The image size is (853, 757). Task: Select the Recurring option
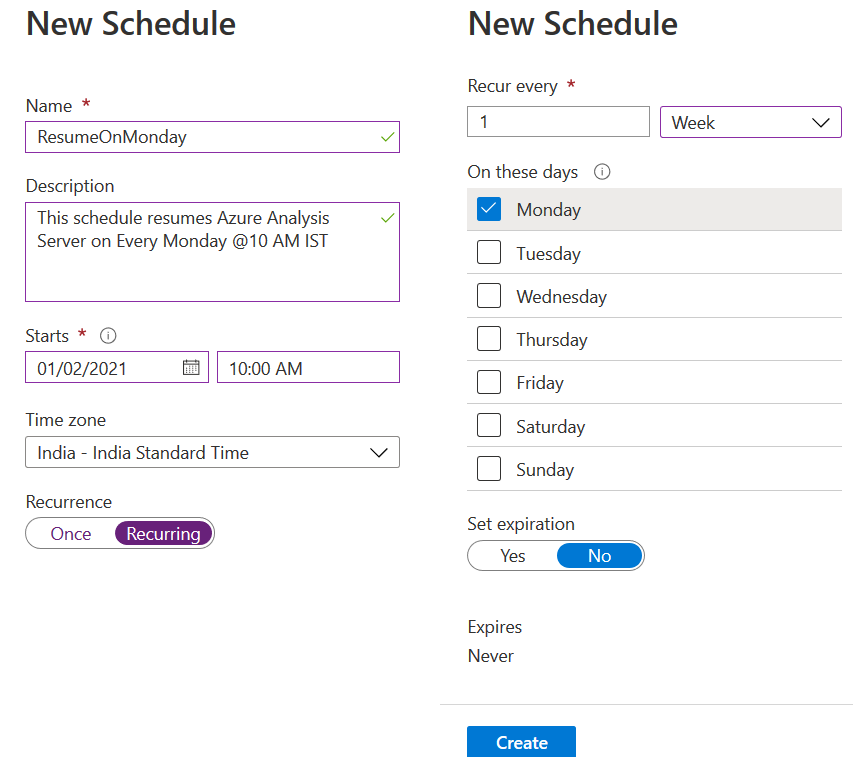(x=163, y=534)
